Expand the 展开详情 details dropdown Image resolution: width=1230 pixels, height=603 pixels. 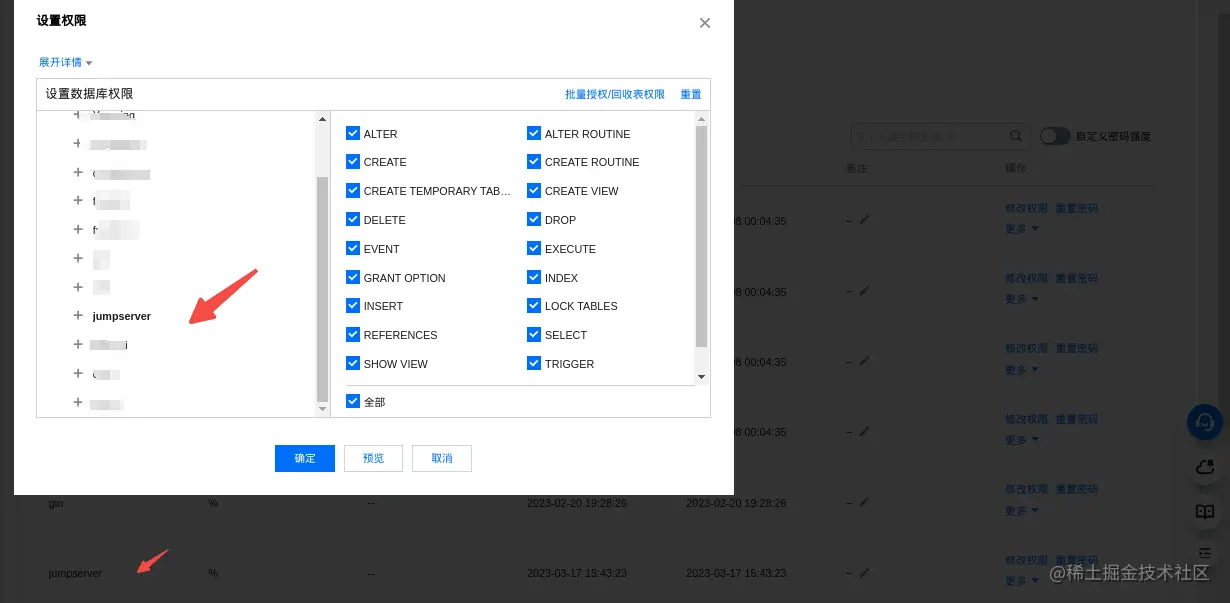click(65, 62)
